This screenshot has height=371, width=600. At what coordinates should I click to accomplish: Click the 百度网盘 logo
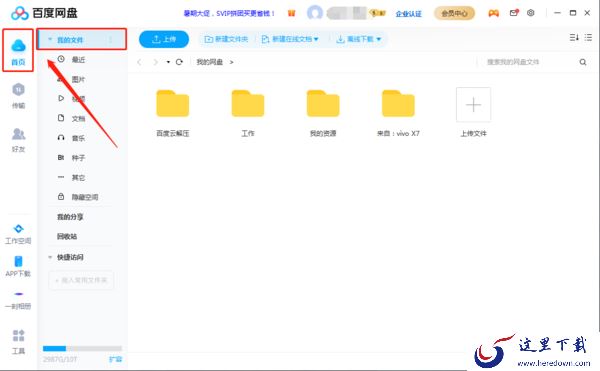click(44, 13)
